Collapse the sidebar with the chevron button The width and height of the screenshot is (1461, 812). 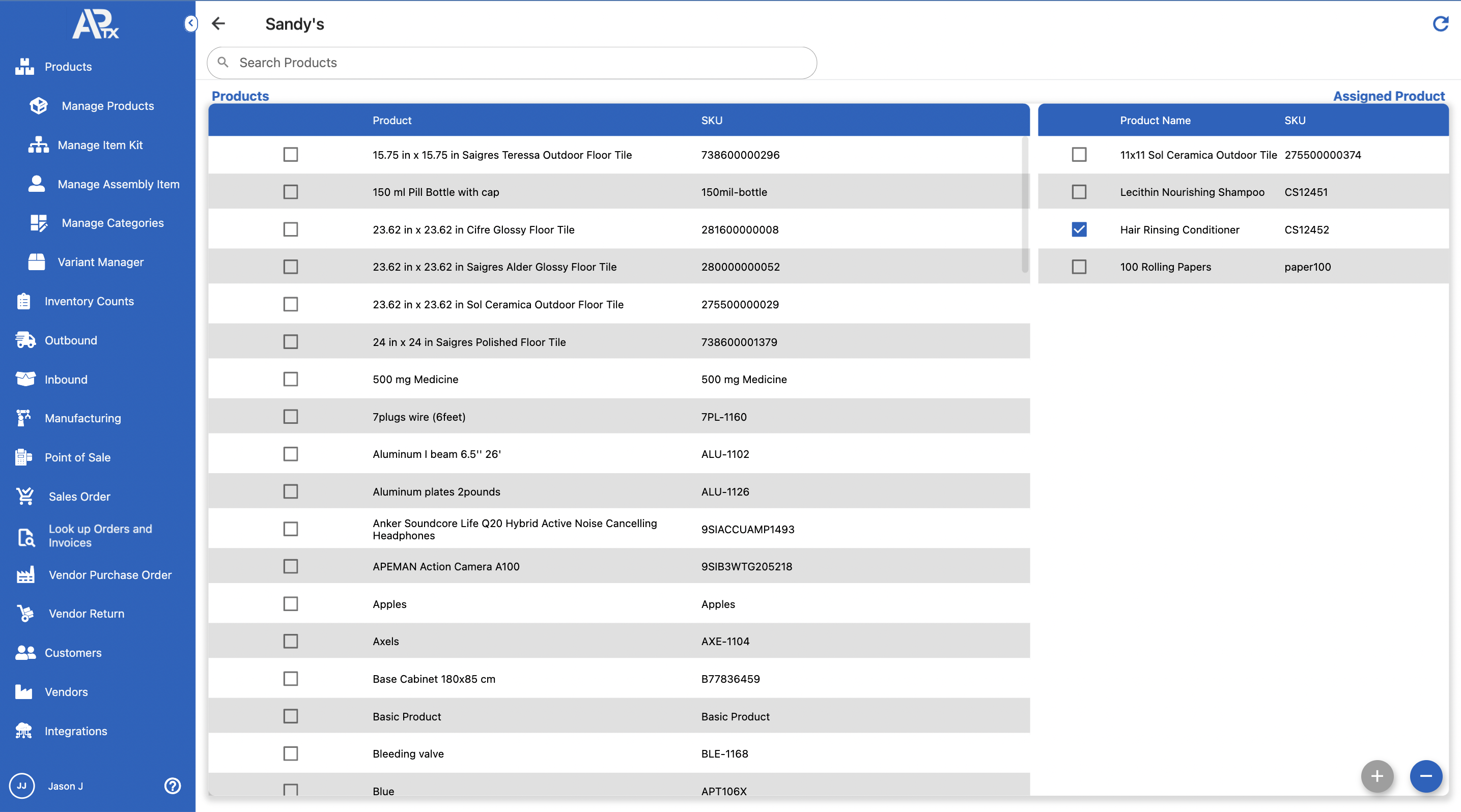tap(190, 24)
